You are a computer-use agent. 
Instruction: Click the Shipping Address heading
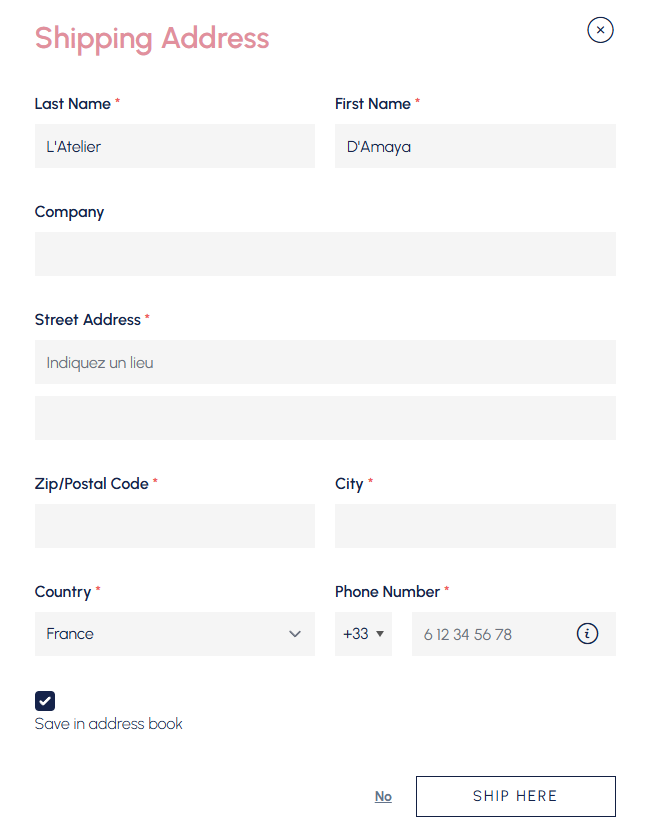coord(152,38)
